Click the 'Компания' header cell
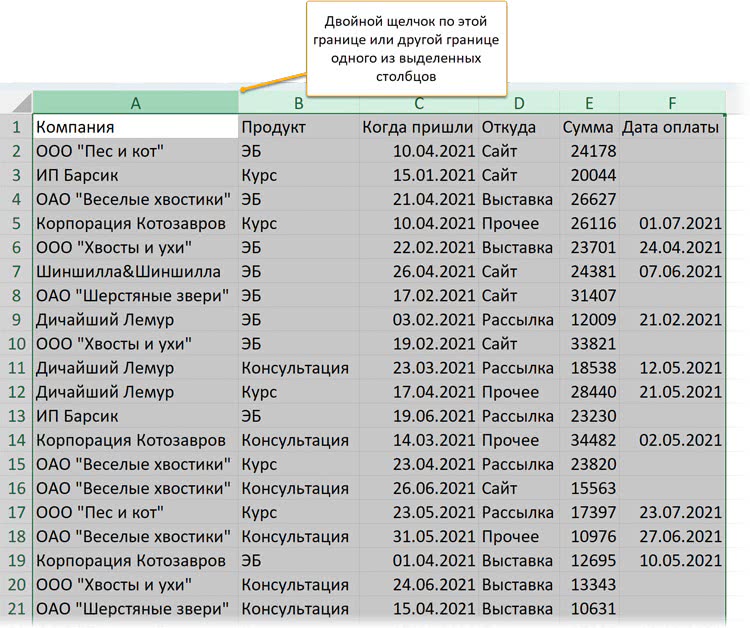This screenshot has height=628, width=750. click(135, 127)
